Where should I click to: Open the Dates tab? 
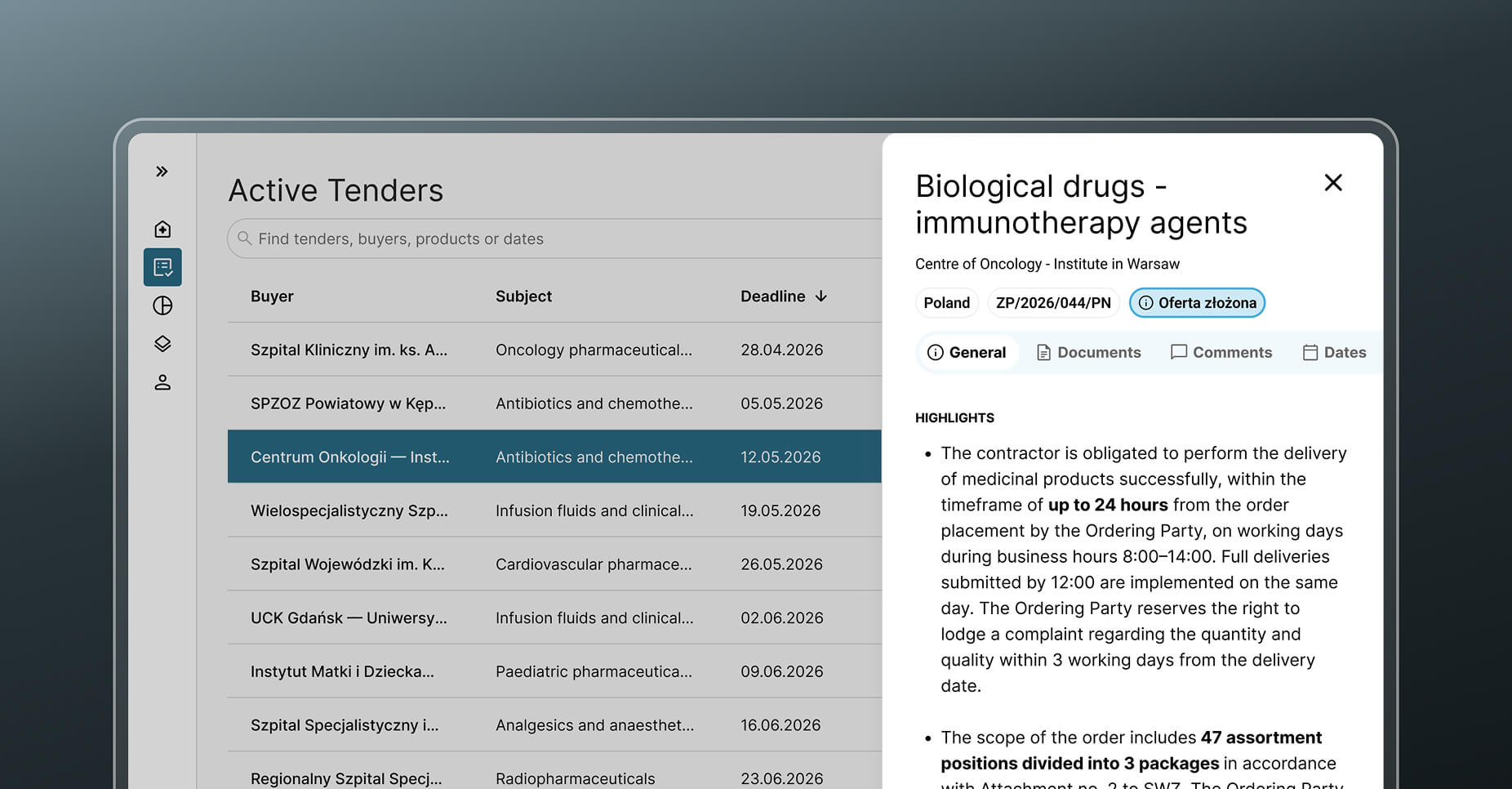click(1335, 352)
